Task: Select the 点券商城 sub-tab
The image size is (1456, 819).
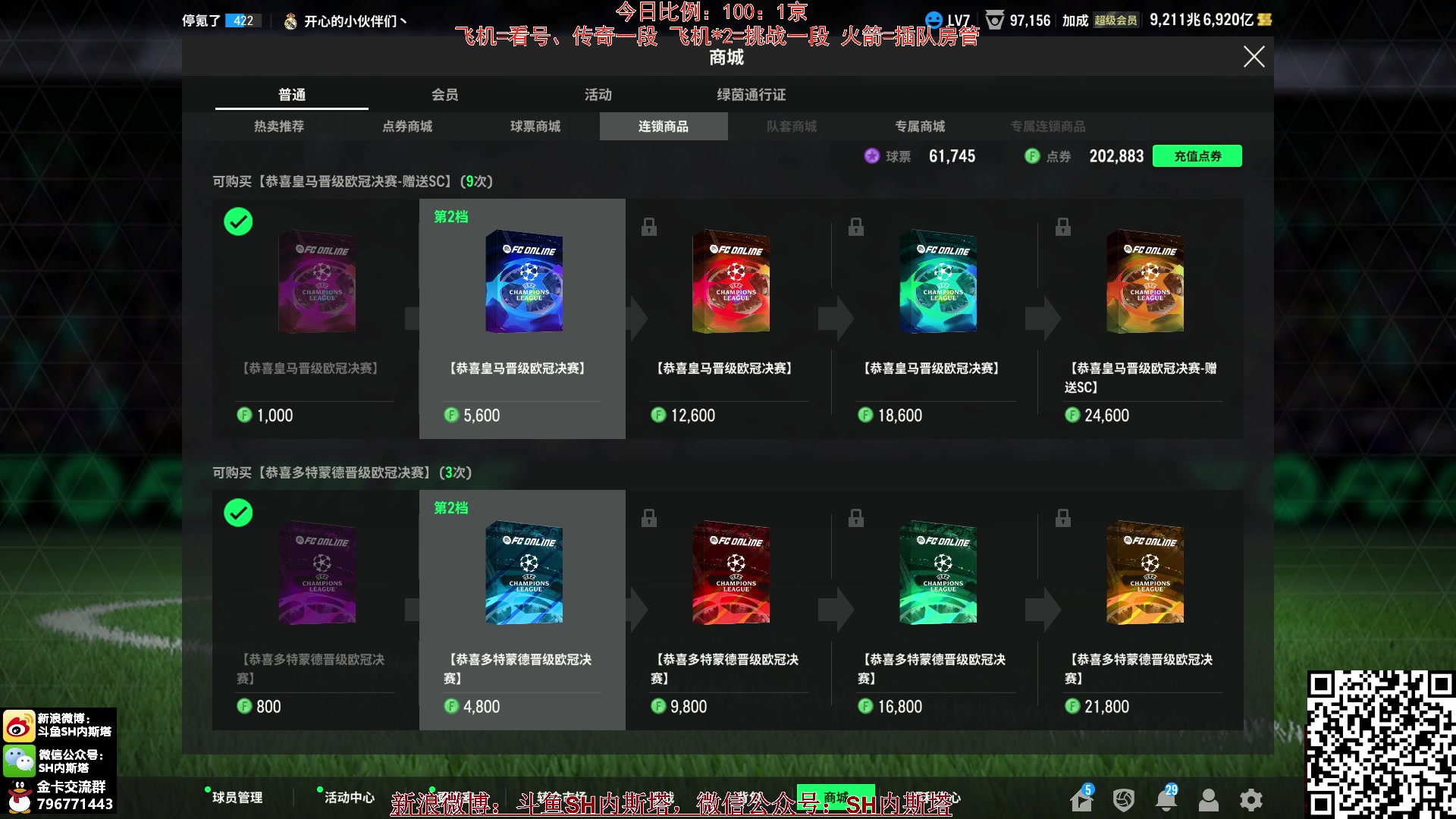Action: coord(407,127)
